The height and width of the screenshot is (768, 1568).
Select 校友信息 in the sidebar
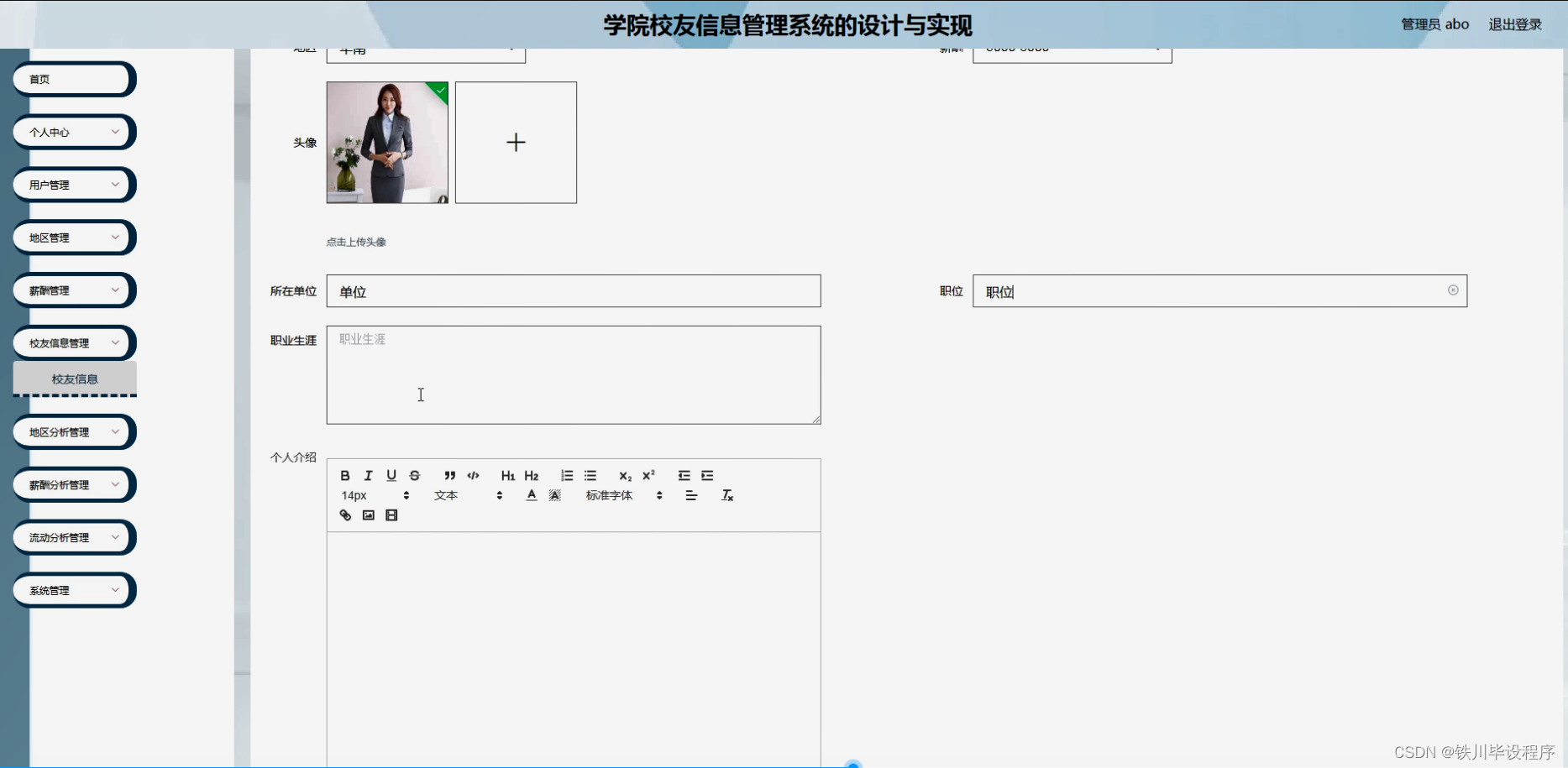coord(74,379)
